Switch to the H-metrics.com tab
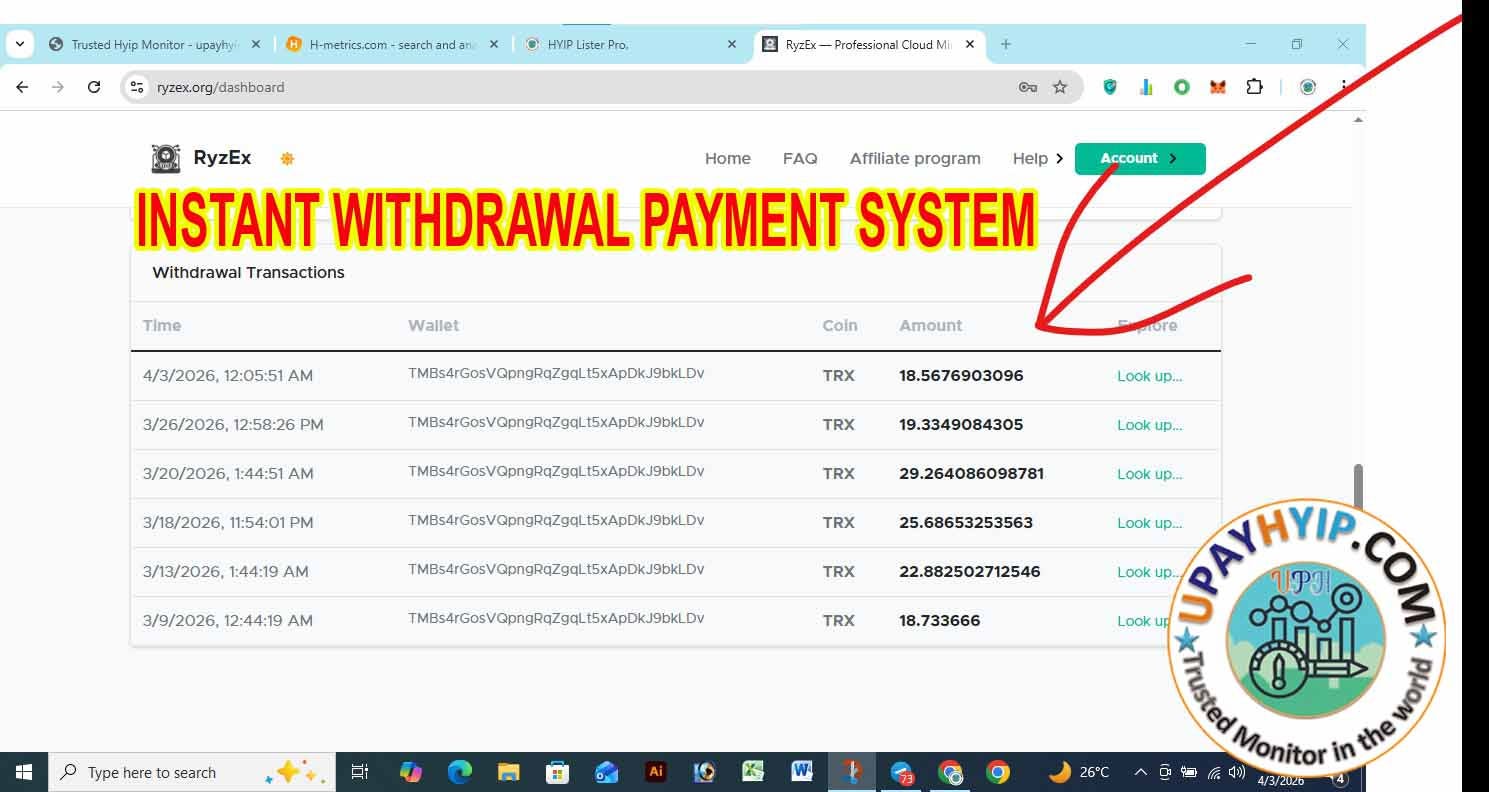This screenshot has height=792, width=1489. click(393, 44)
